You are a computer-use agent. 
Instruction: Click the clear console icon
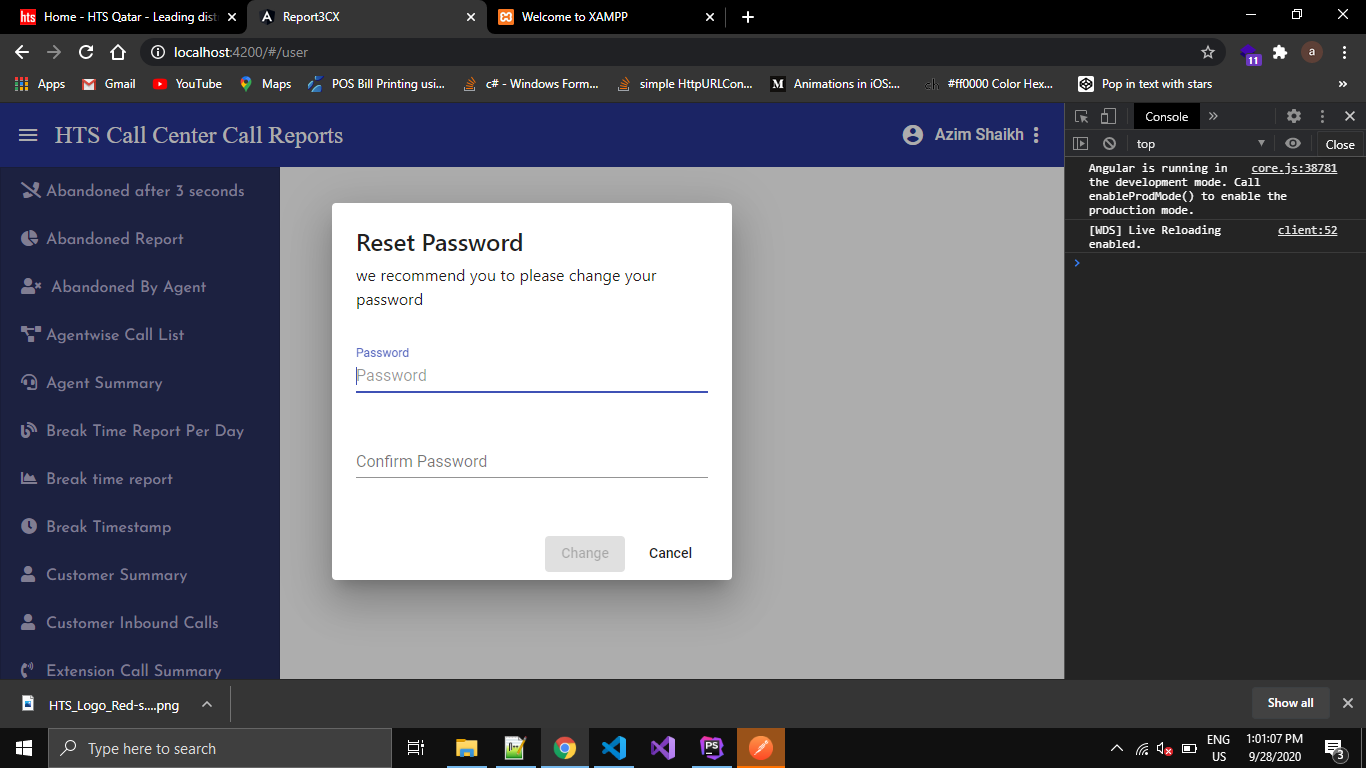coord(1109,144)
